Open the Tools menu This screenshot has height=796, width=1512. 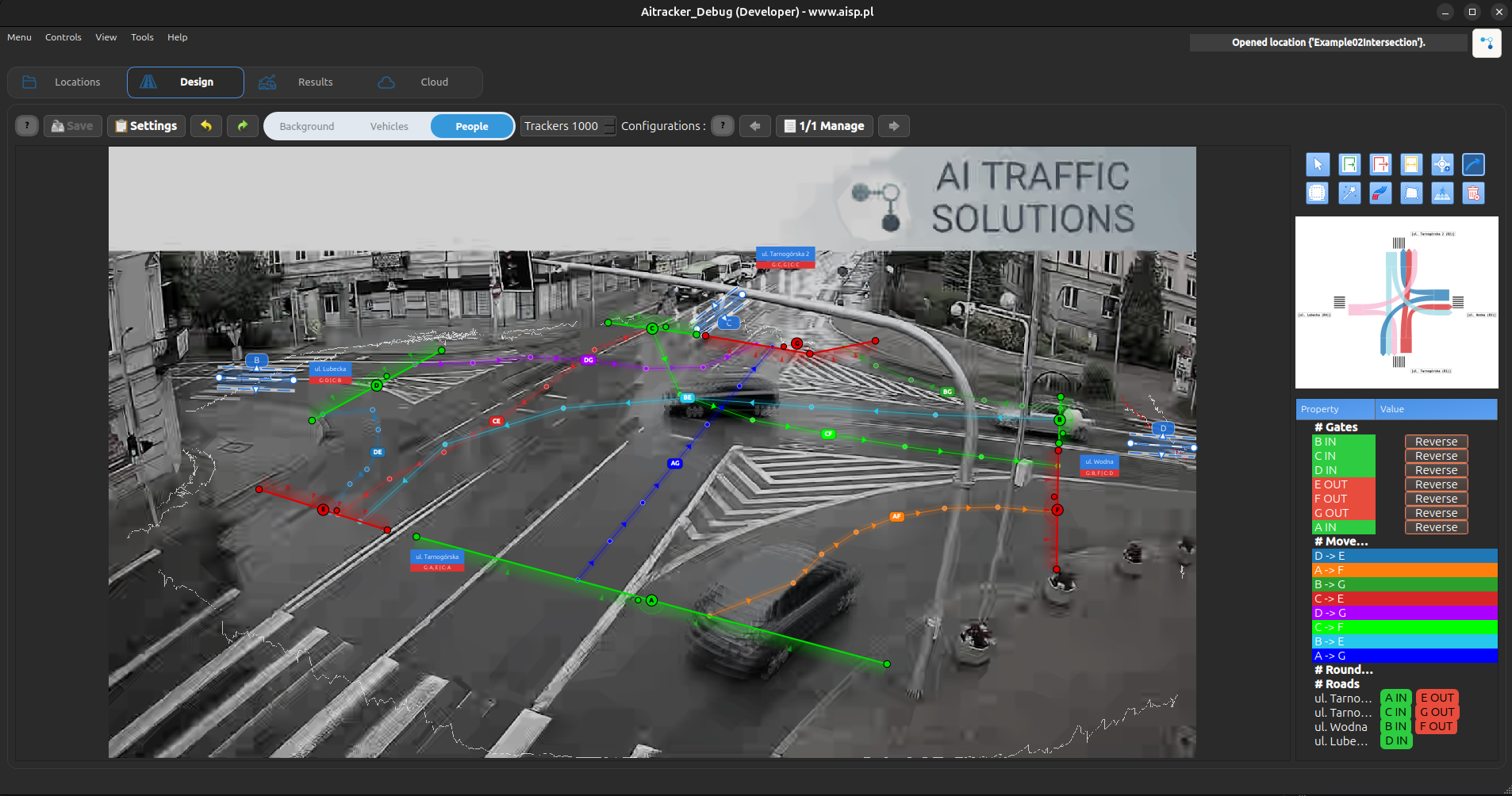[142, 37]
